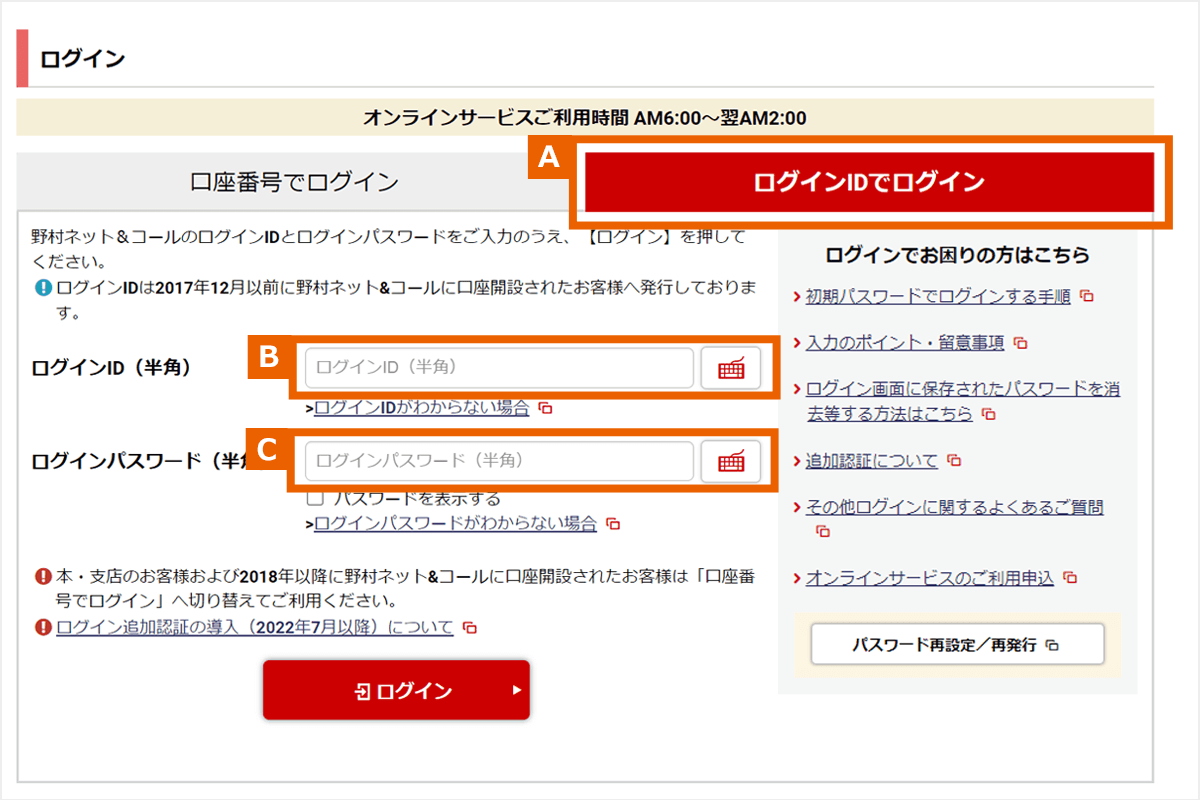Image resolution: width=1200 pixels, height=800 pixels.
Task: Click external-link icon beside 入力のポイント・留意事項
Action: pos(1020,343)
